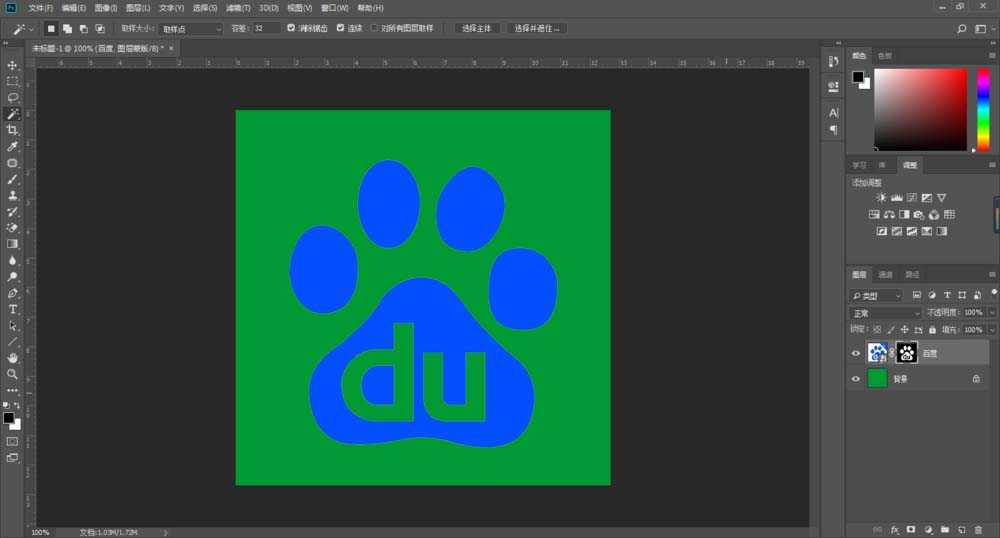Click the 选择主体 button

(x=477, y=29)
